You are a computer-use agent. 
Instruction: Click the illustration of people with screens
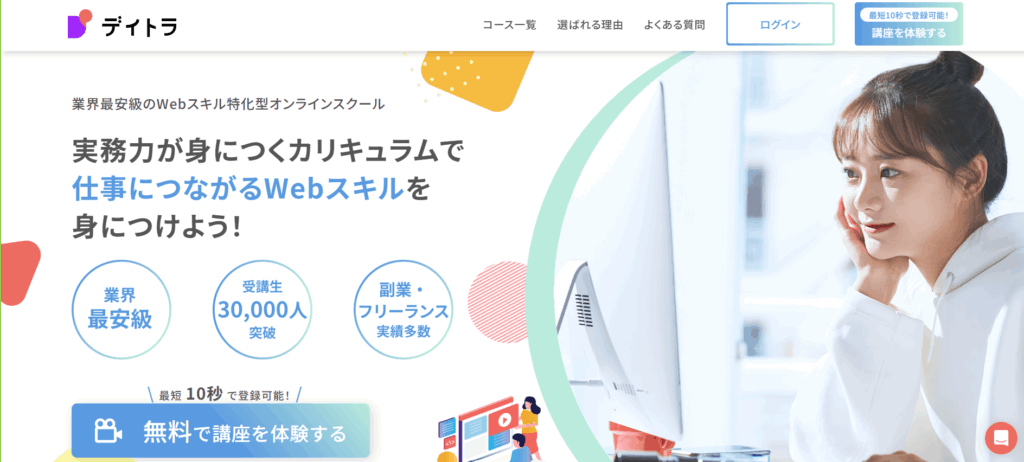click(490, 429)
